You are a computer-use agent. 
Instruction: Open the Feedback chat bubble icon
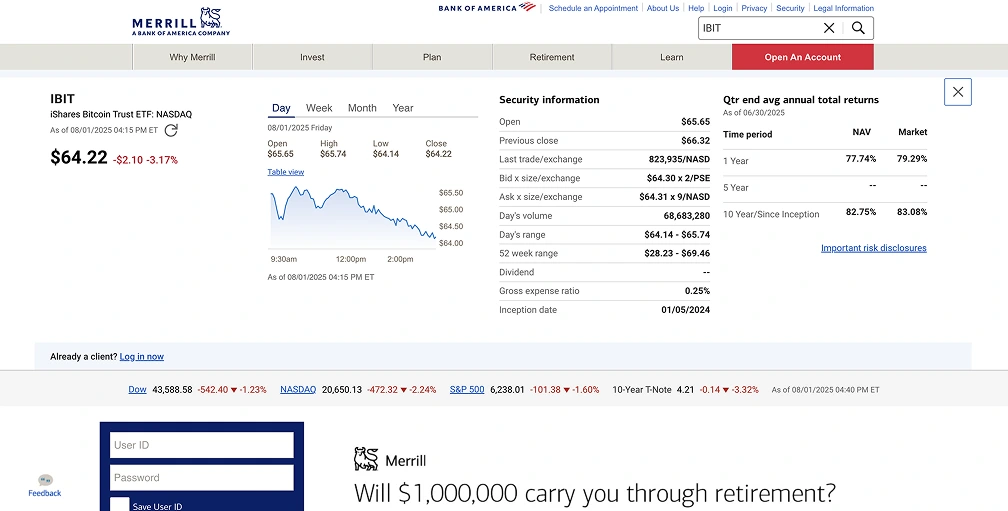(x=45, y=480)
